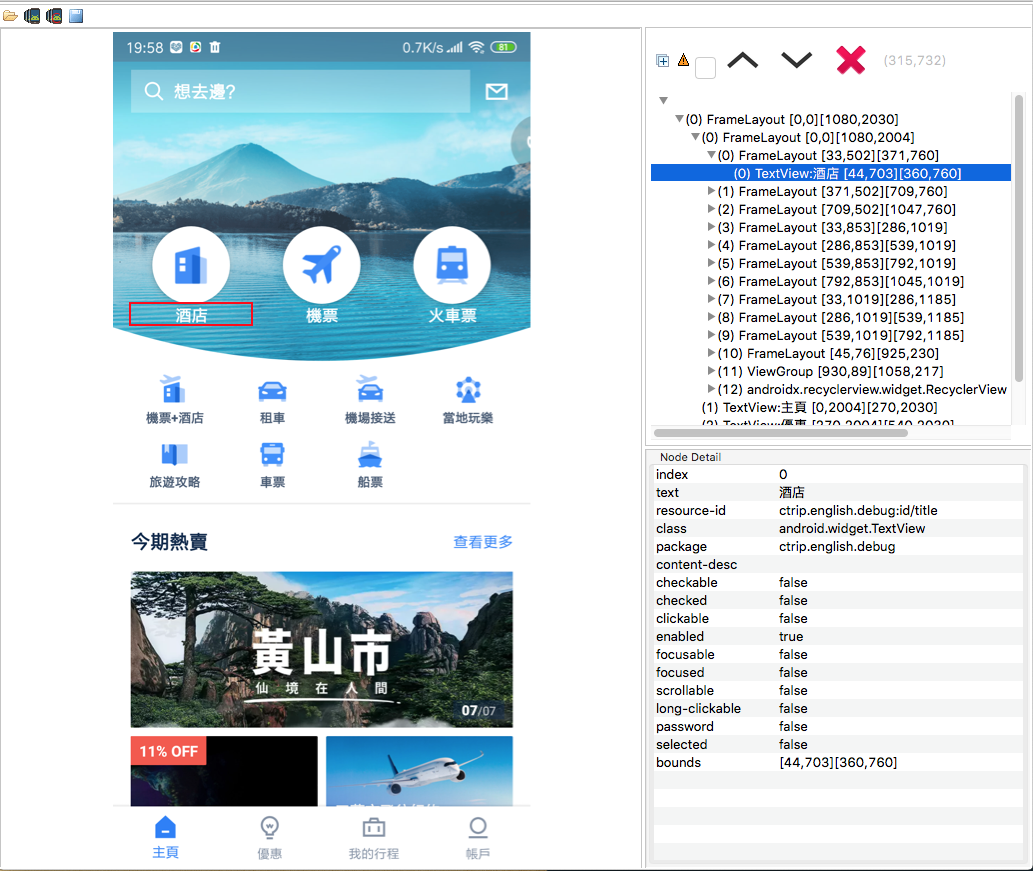Click the class value android.widget.TextView
1033x871 pixels.
[852, 528]
